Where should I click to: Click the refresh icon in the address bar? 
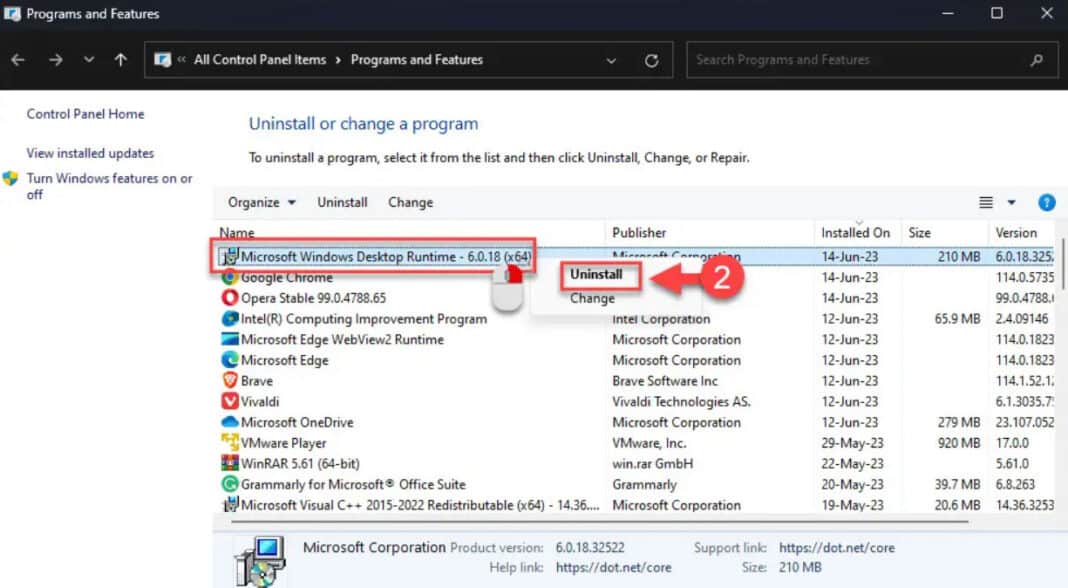(x=653, y=59)
